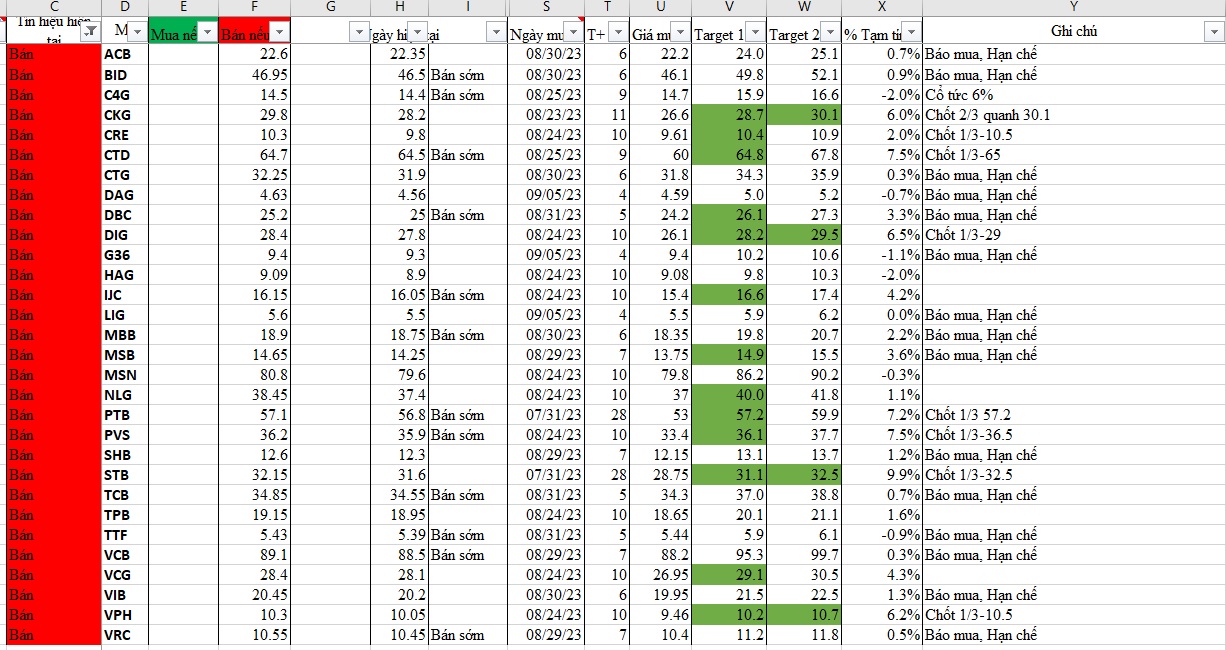
Task: Click green Target 2 cell 10.7 for VPH
Action: [804, 615]
